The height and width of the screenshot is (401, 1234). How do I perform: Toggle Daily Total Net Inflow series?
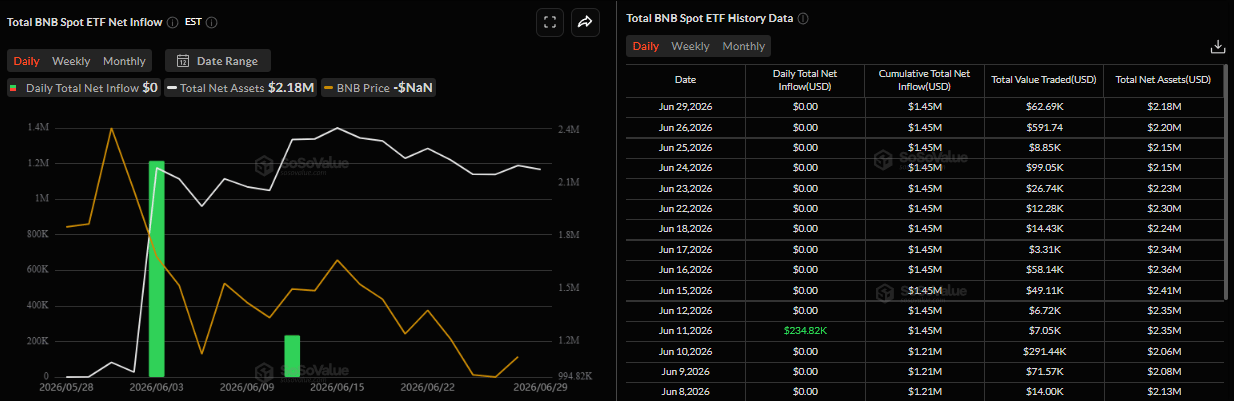pos(85,88)
